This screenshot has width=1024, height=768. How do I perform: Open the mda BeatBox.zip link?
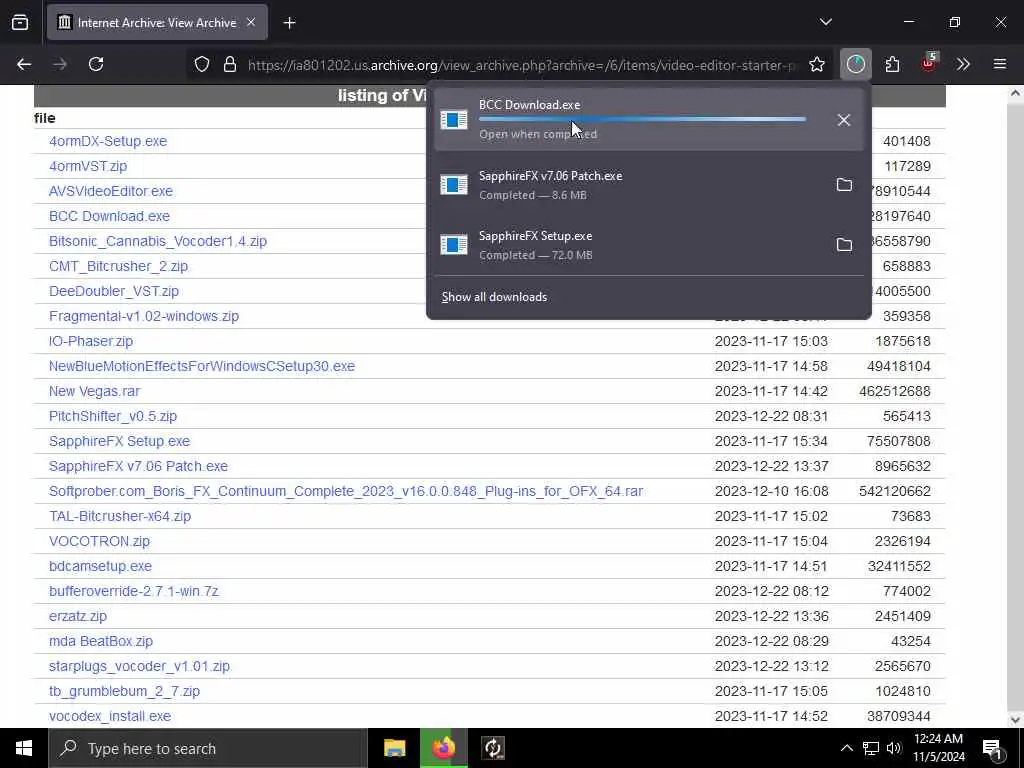click(101, 641)
